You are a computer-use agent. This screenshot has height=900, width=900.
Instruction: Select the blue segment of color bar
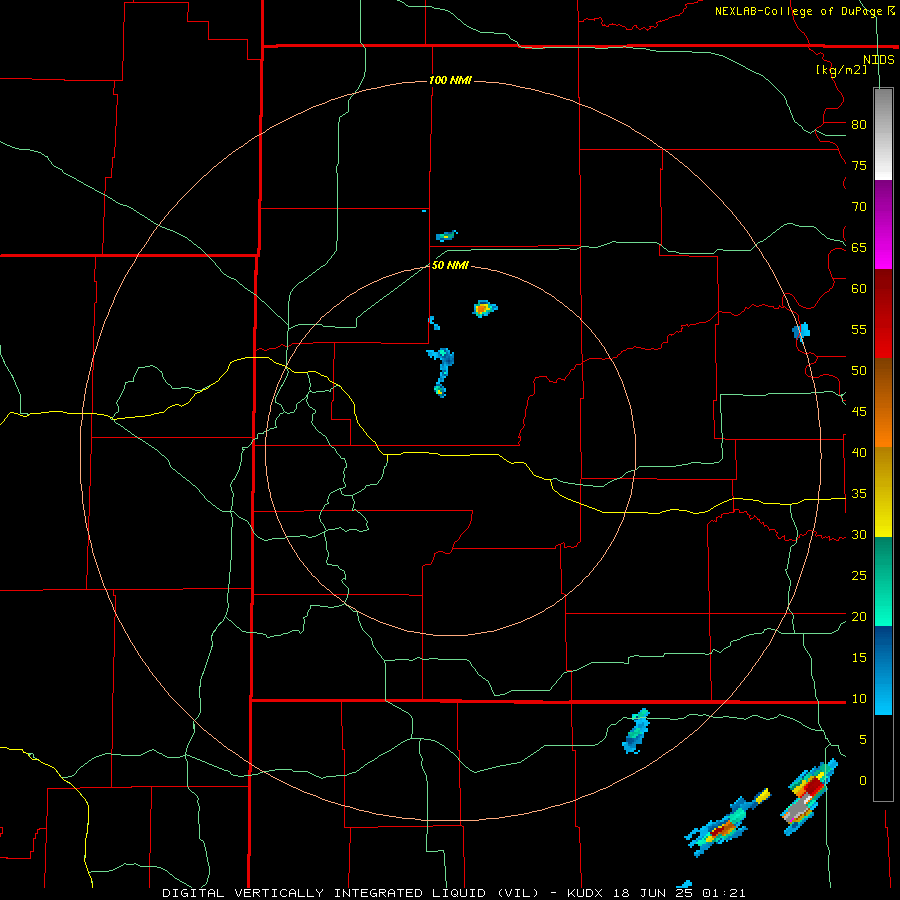click(x=883, y=670)
